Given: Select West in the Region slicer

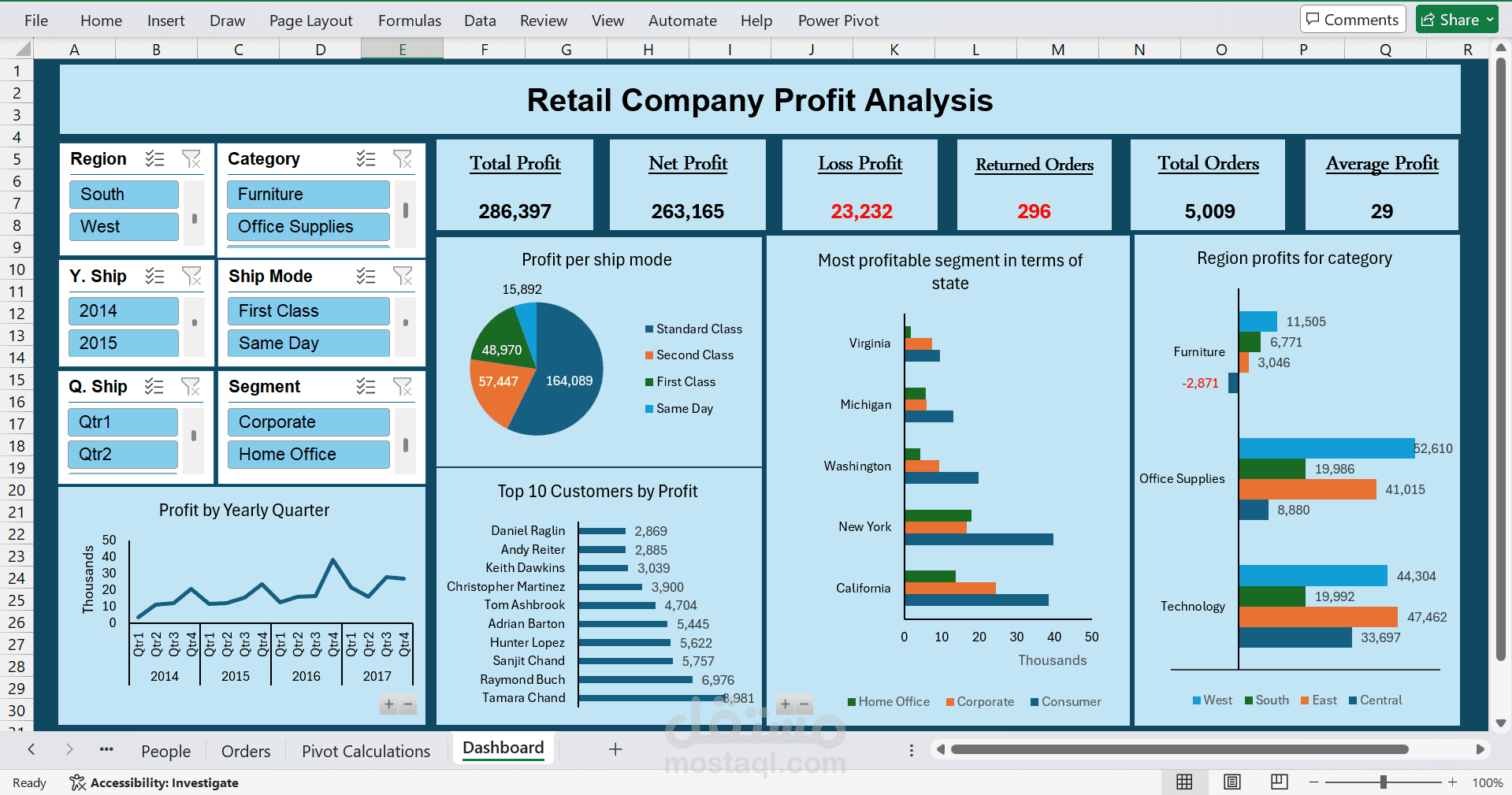Looking at the screenshot, I should [x=124, y=226].
